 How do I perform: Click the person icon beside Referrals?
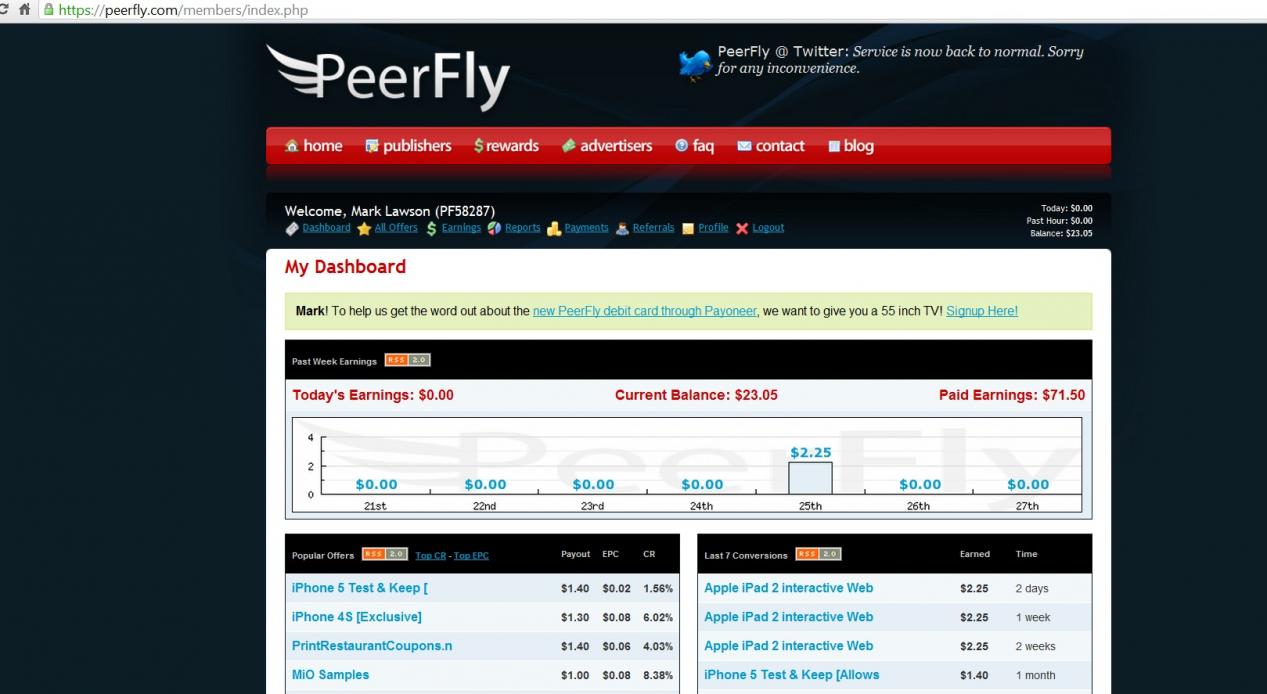[x=622, y=228]
